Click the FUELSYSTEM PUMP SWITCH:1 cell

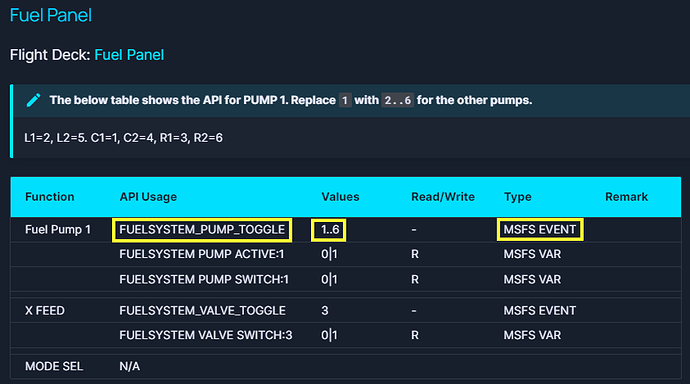pyautogui.click(x=204, y=279)
